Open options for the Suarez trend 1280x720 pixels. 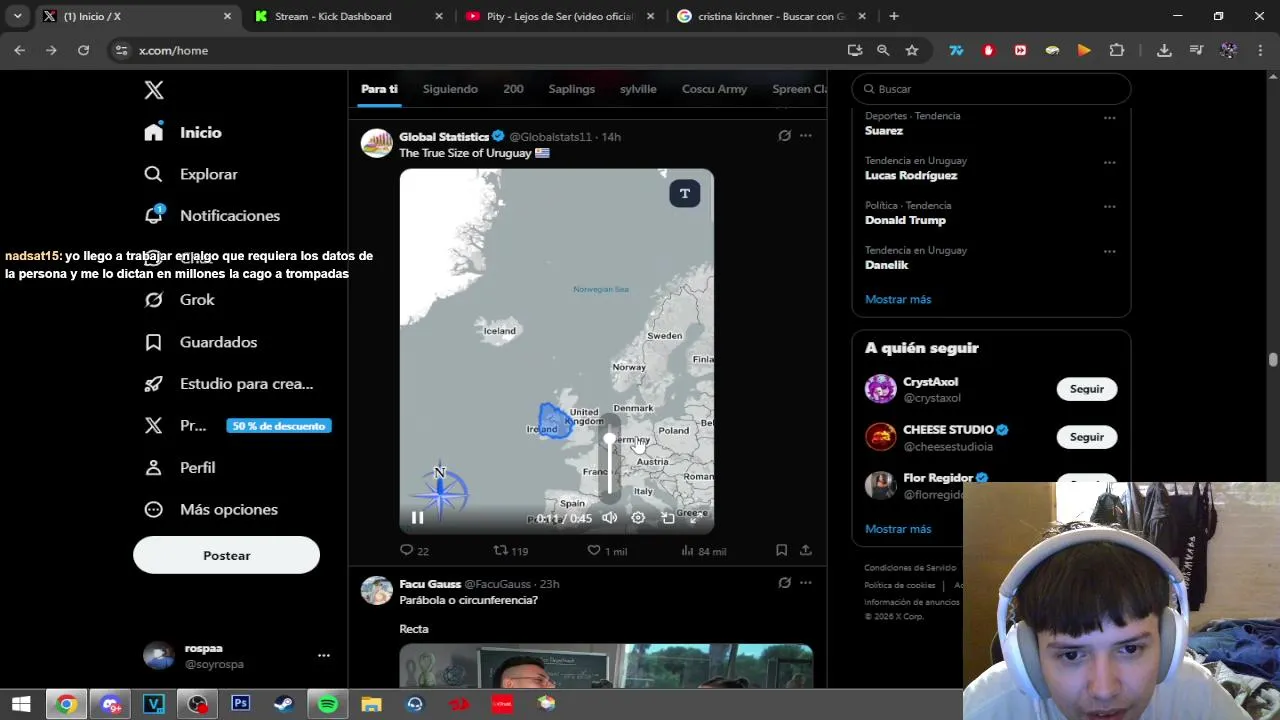(1109, 117)
